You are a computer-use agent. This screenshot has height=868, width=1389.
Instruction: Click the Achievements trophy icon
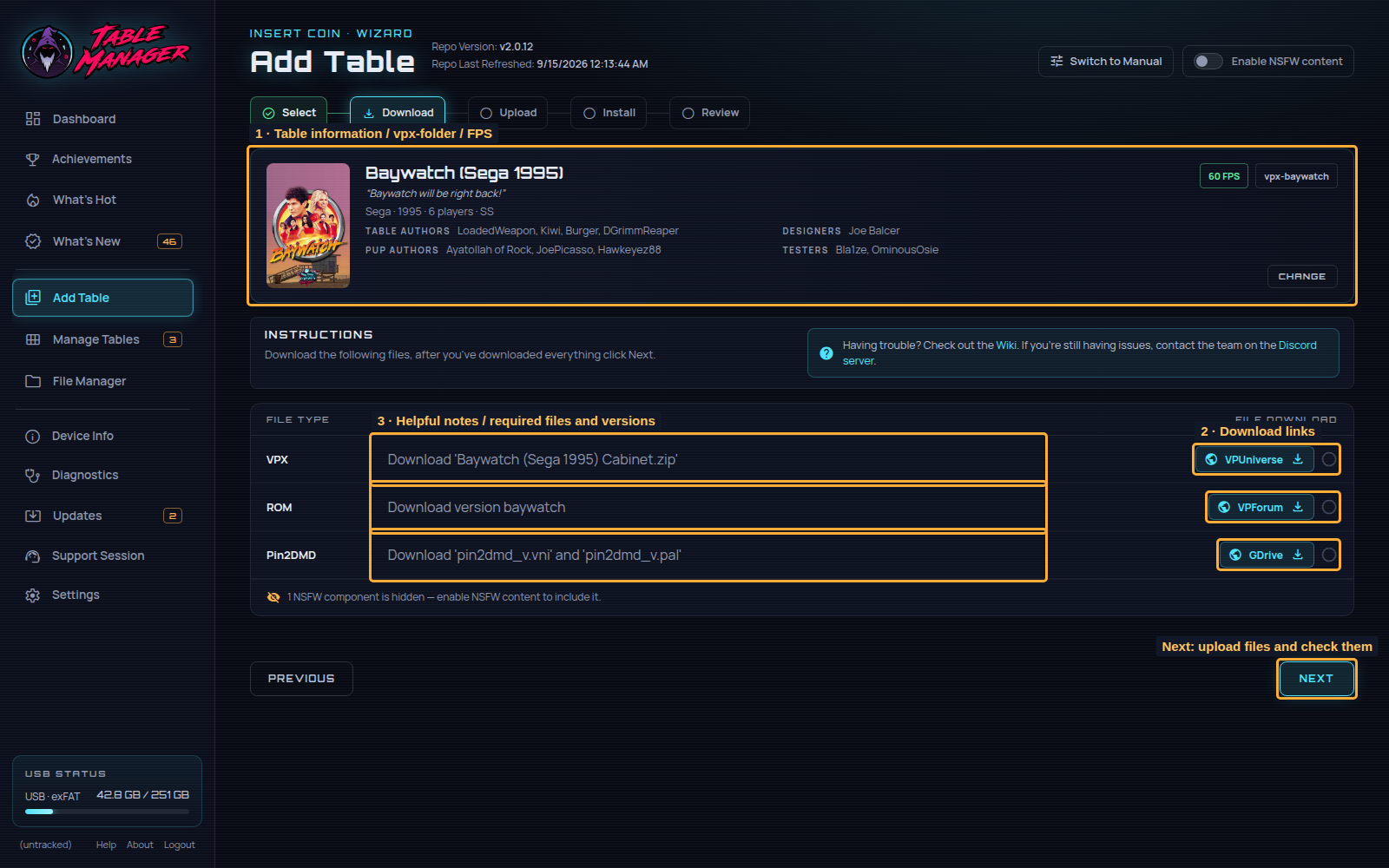pos(33,159)
